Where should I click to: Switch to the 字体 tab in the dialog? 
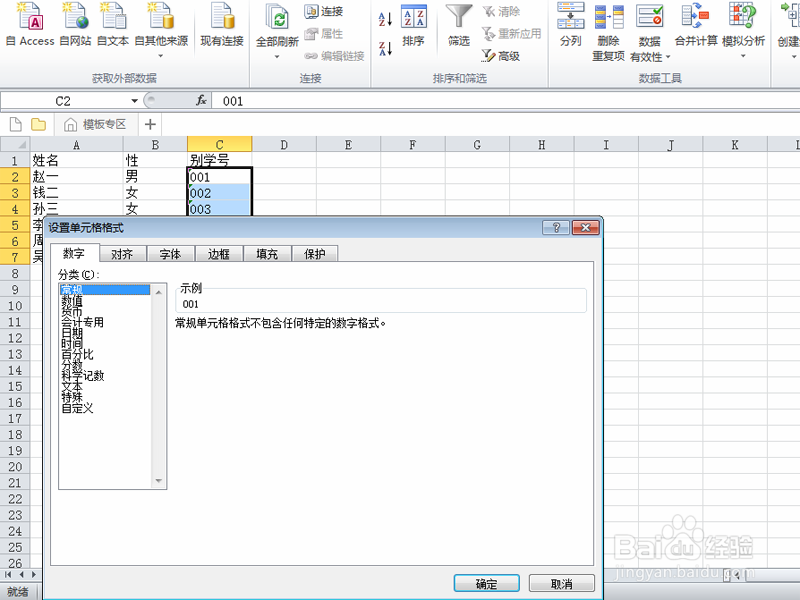(x=170, y=254)
